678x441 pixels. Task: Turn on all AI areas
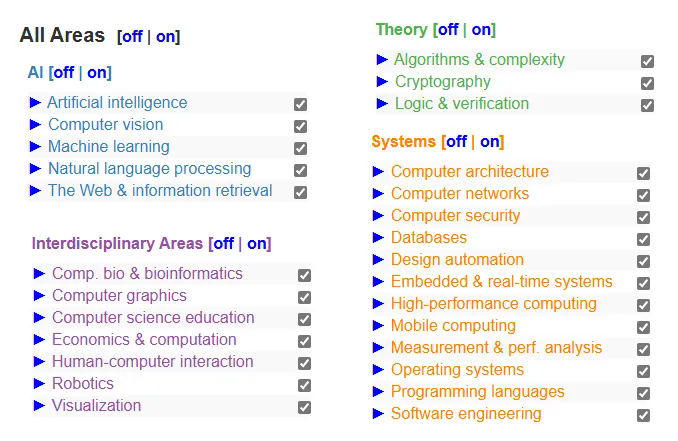click(97, 72)
